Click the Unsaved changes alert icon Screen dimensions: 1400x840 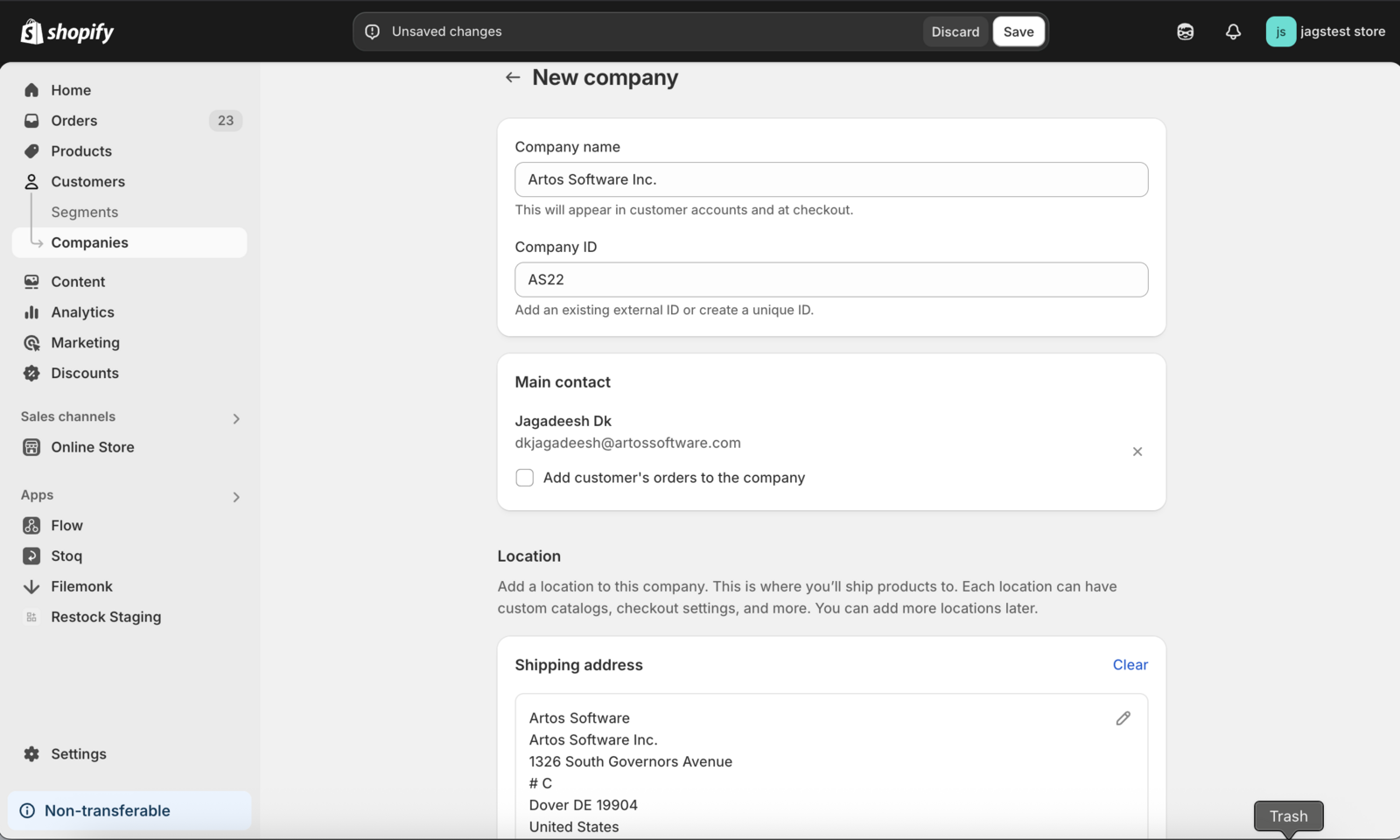tap(373, 31)
